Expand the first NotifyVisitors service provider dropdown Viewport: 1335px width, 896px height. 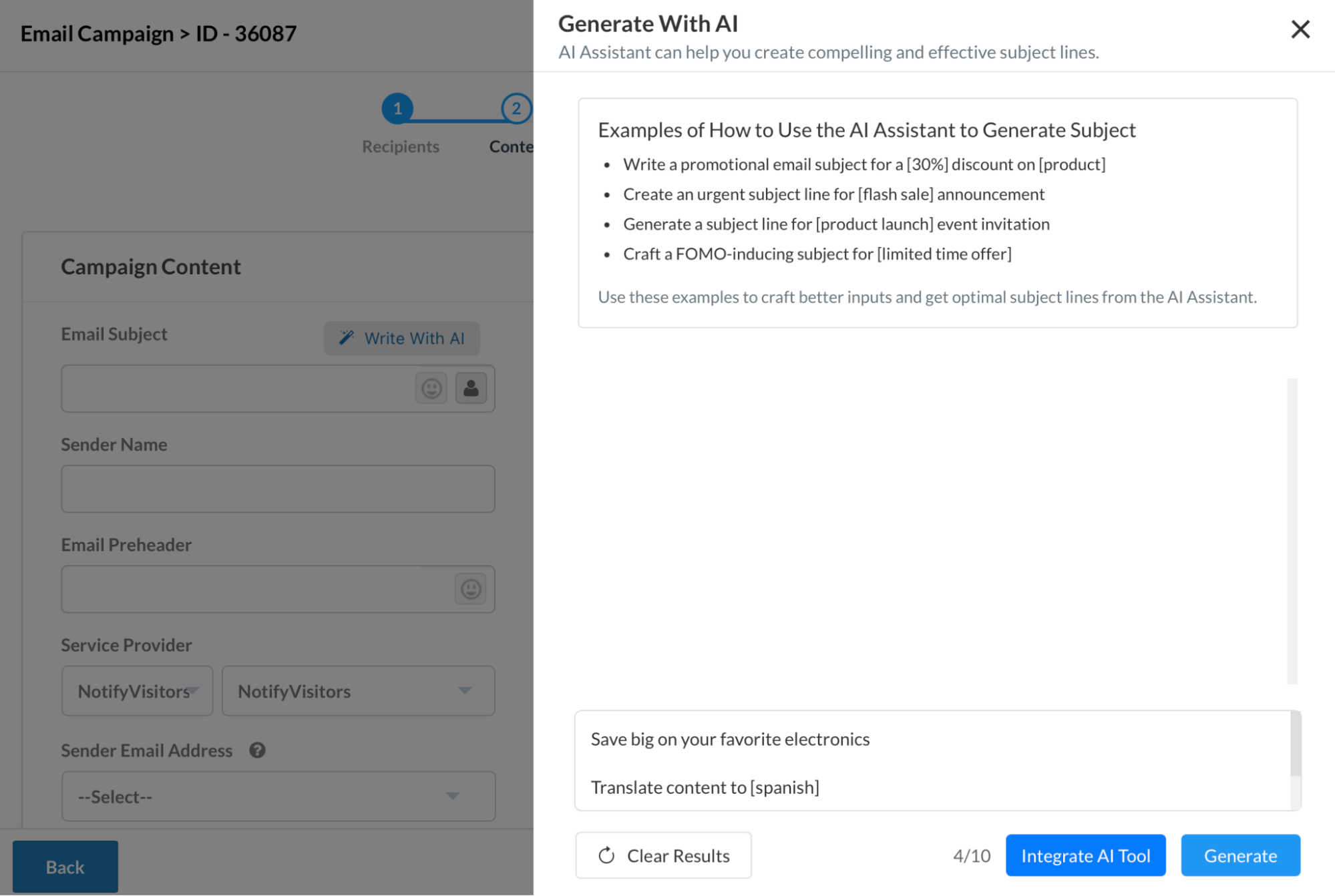point(138,691)
